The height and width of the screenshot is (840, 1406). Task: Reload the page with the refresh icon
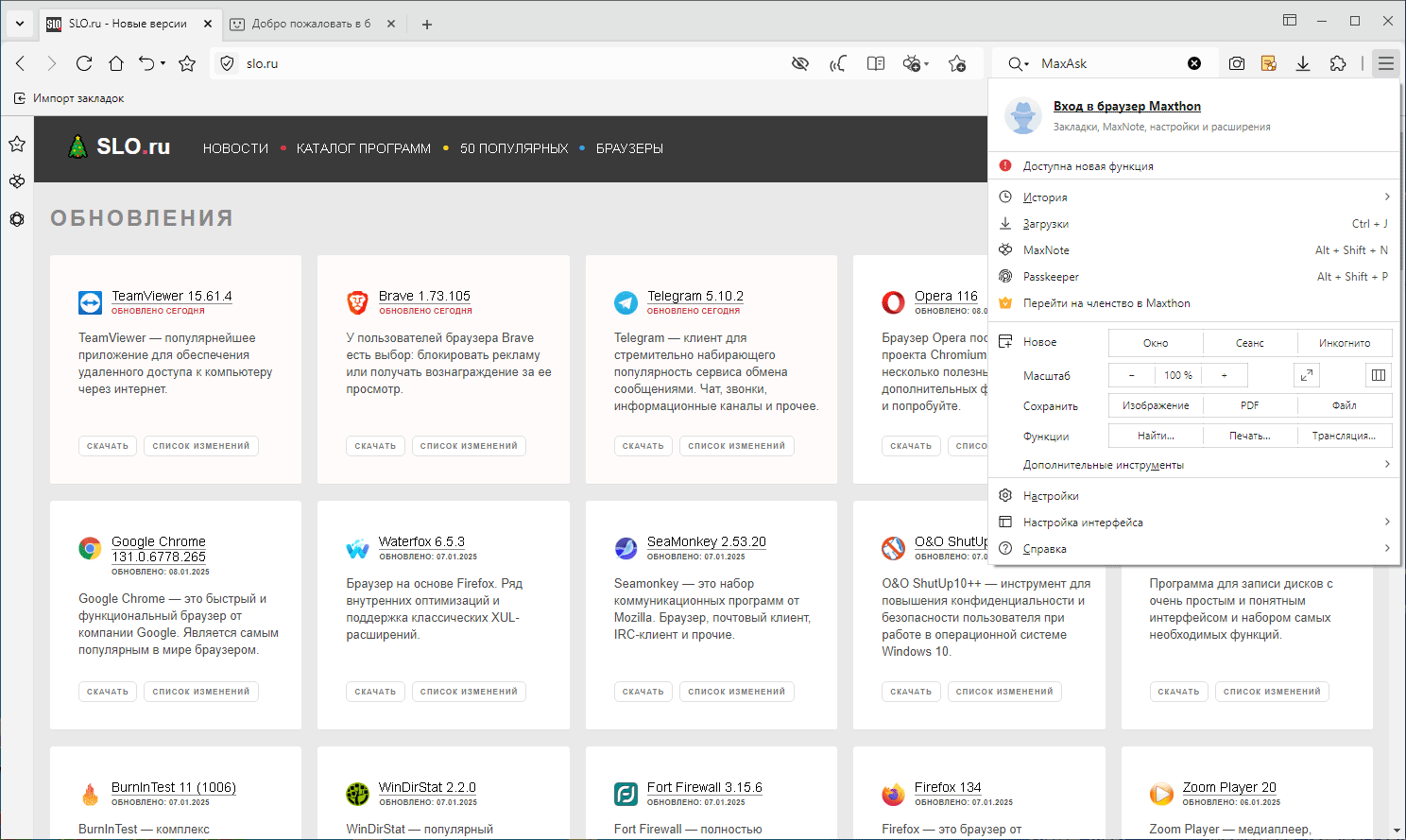point(84,63)
